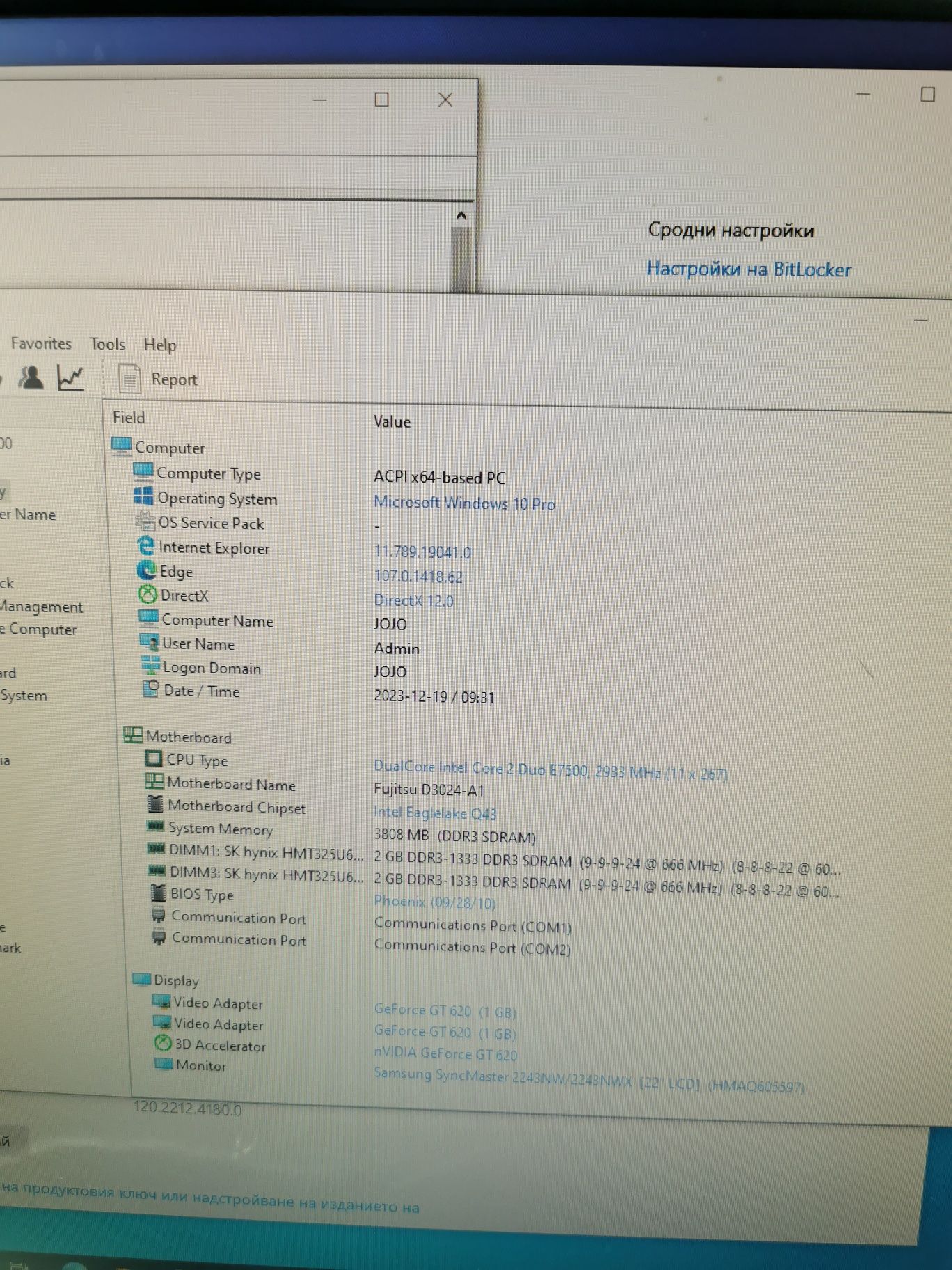Click the Report document icon
The width and height of the screenshot is (952, 1270).
click(129, 379)
